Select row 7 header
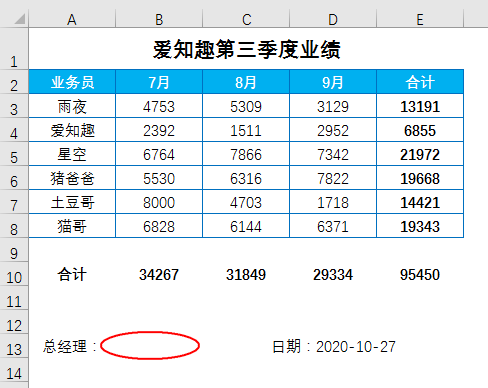Screen dimensions: 488x388 pos(14,202)
